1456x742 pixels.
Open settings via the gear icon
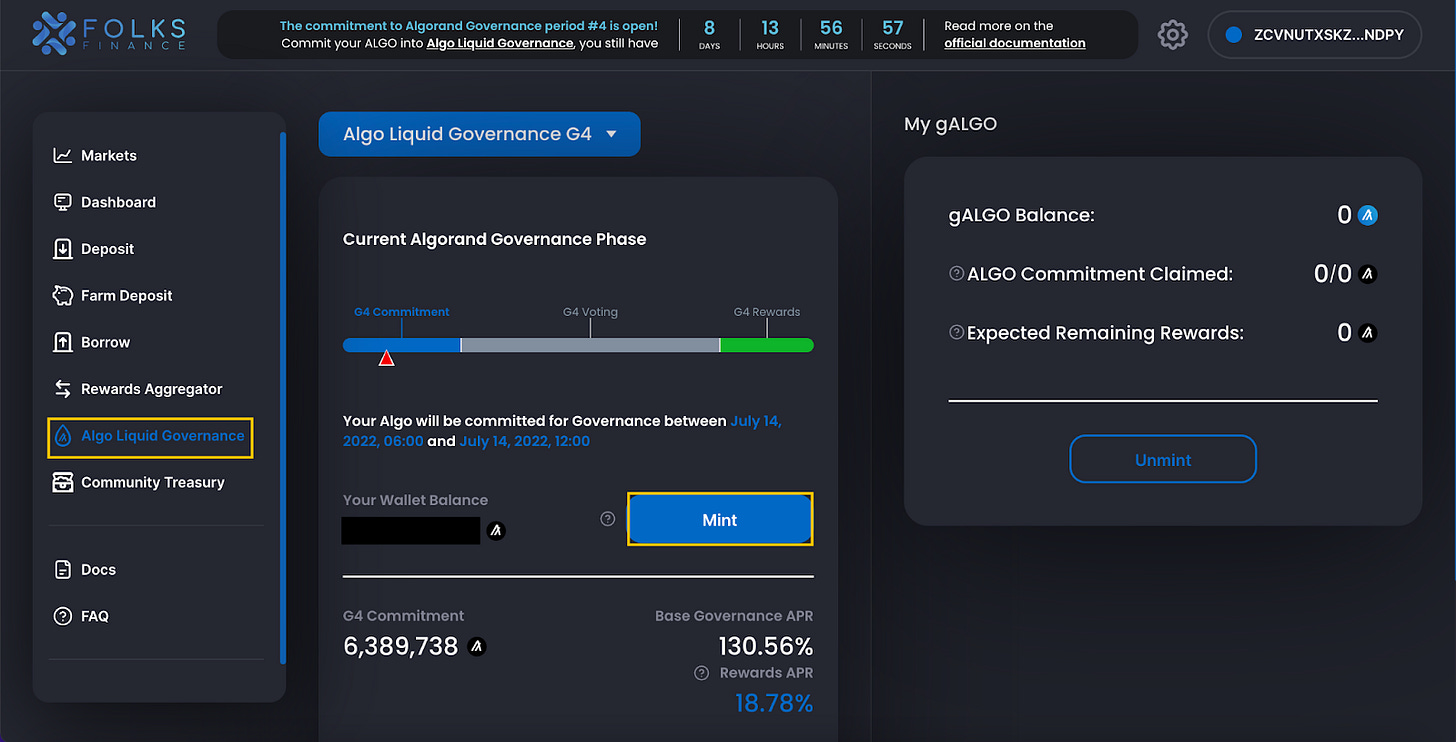point(1172,35)
